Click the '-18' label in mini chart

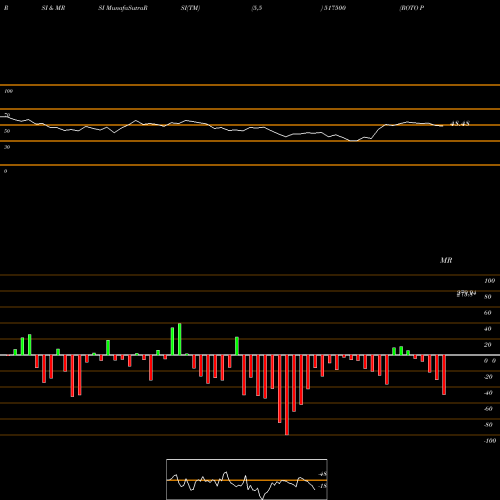[322, 486]
